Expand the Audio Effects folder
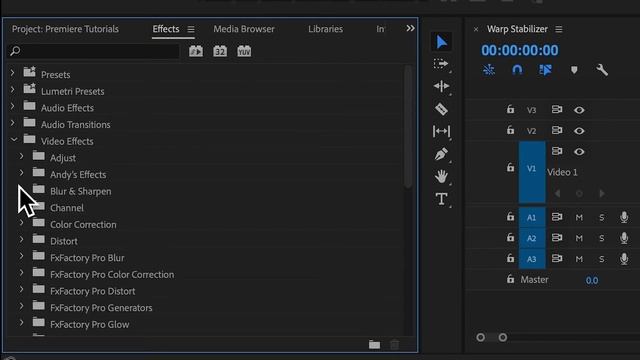The height and width of the screenshot is (360, 640). pos(12,106)
